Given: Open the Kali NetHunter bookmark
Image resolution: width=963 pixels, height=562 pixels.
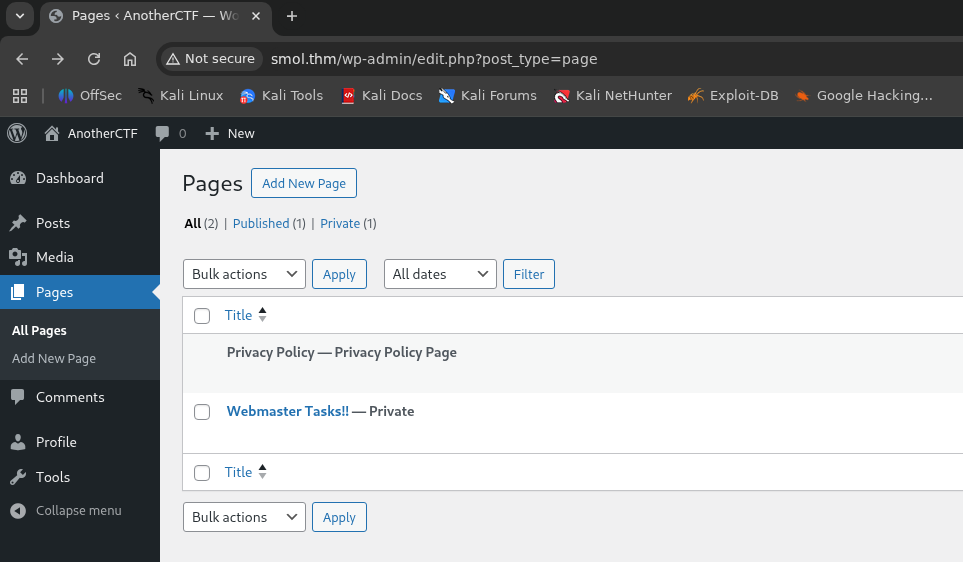Looking at the screenshot, I should (x=613, y=96).
